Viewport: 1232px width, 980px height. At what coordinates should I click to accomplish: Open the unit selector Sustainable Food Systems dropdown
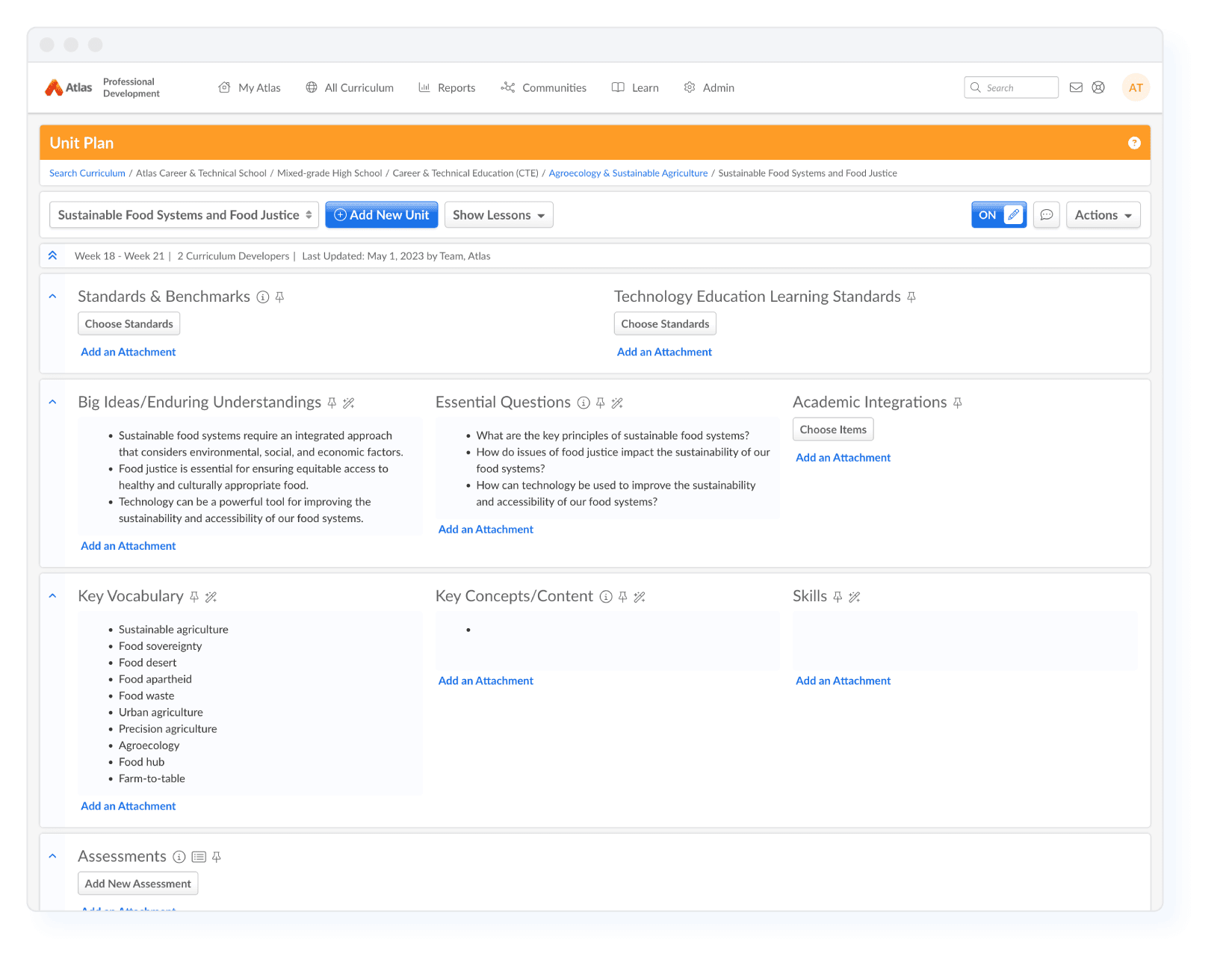[184, 215]
